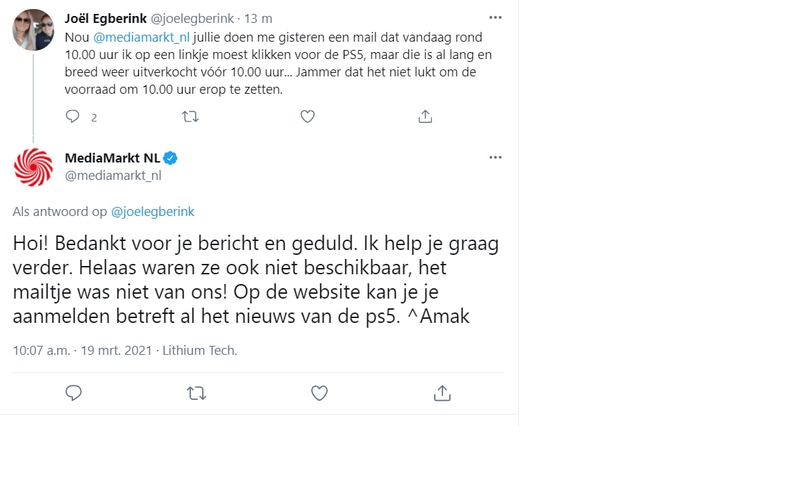Click the @mediamarkt_nl handle under the name

pos(112,176)
